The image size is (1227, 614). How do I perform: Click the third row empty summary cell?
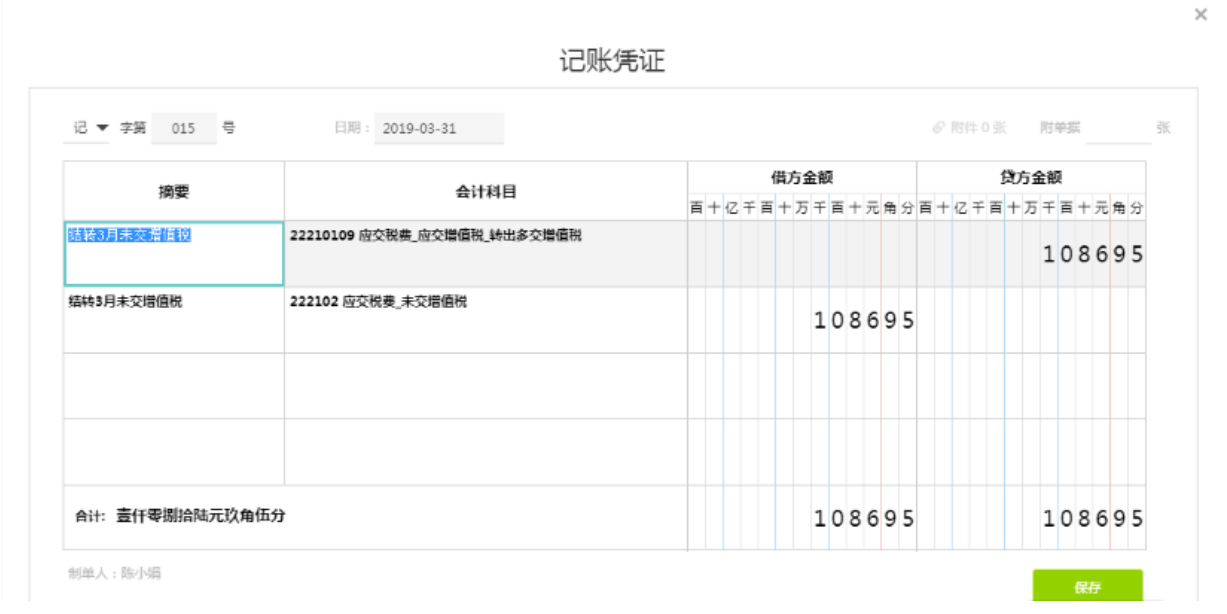[173, 385]
